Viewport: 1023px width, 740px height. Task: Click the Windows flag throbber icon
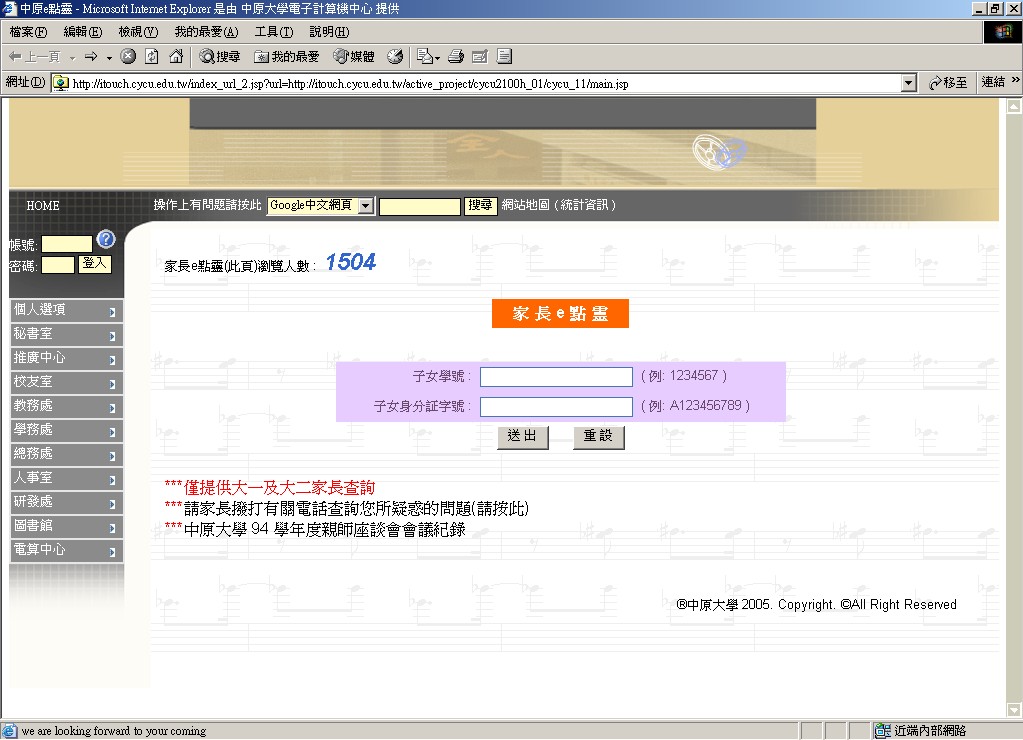(1003, 32)
